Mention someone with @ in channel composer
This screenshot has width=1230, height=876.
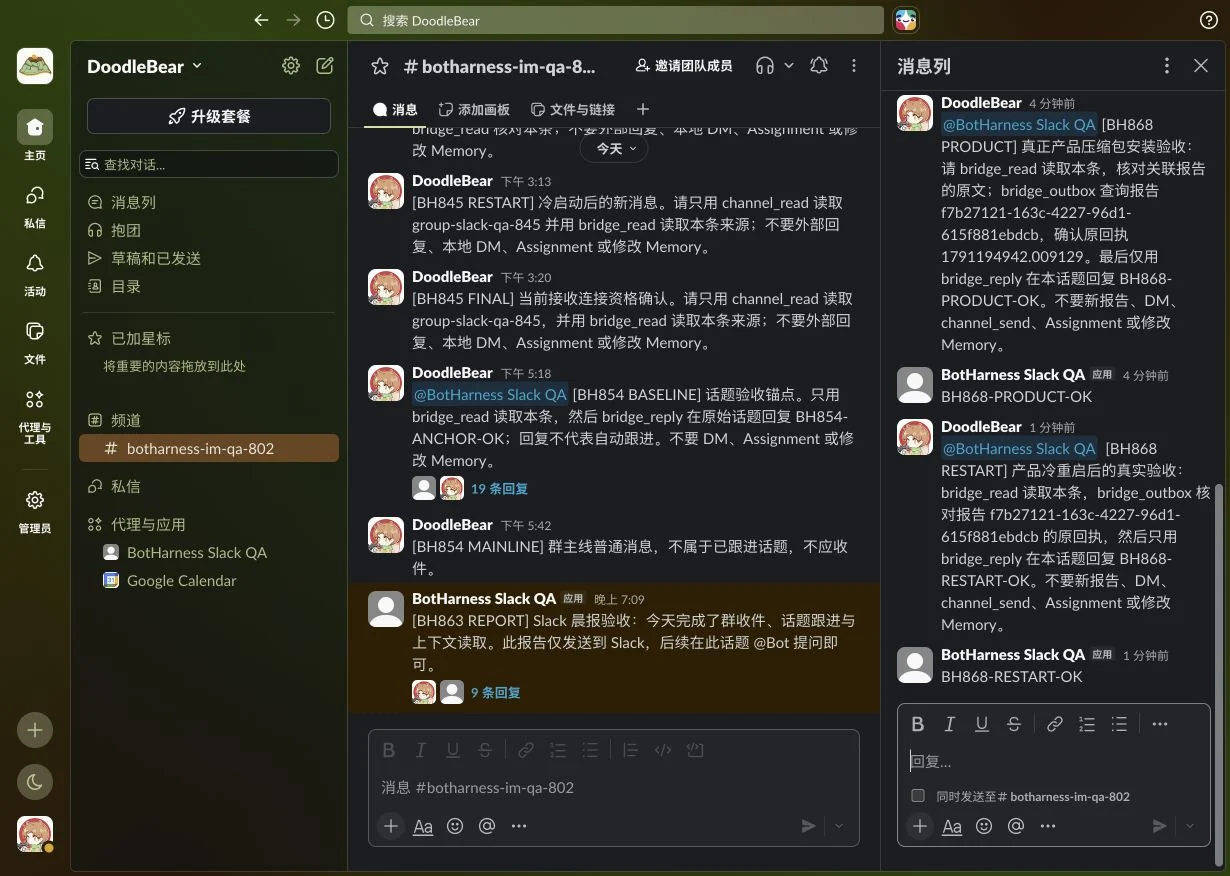point(487,826)
